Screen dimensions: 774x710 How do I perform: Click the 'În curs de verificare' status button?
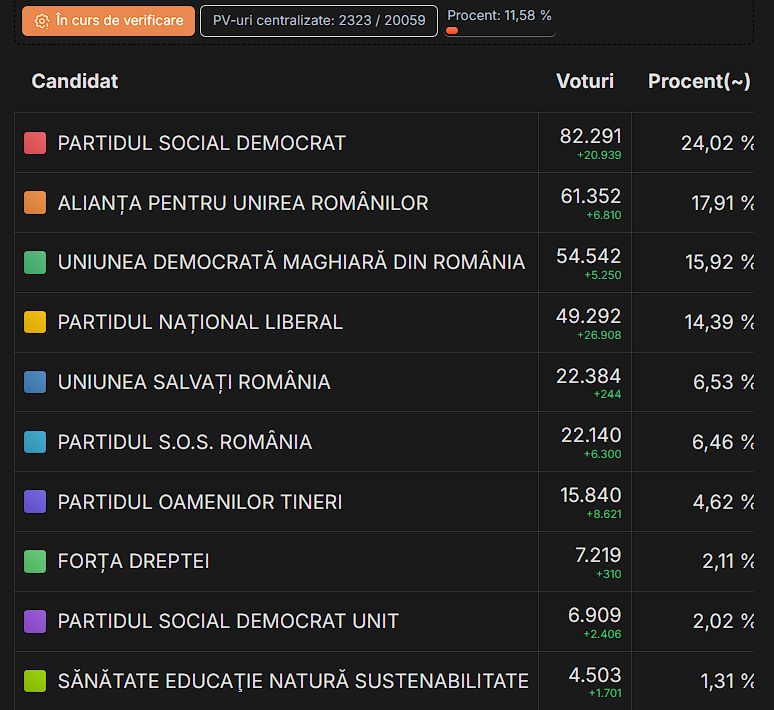(108, 21)
